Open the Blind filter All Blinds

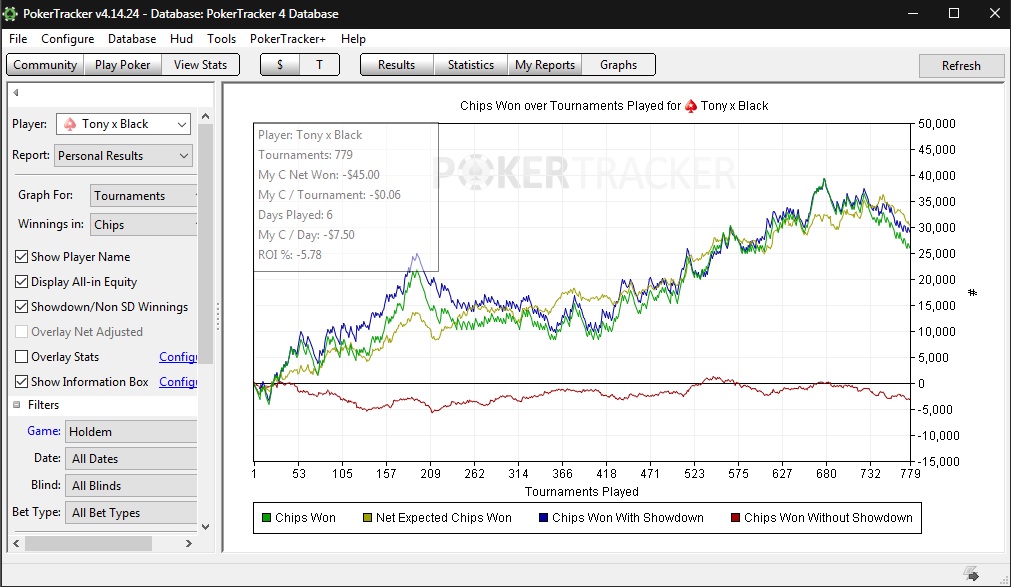pyautogui.click(x=131, y=486)
